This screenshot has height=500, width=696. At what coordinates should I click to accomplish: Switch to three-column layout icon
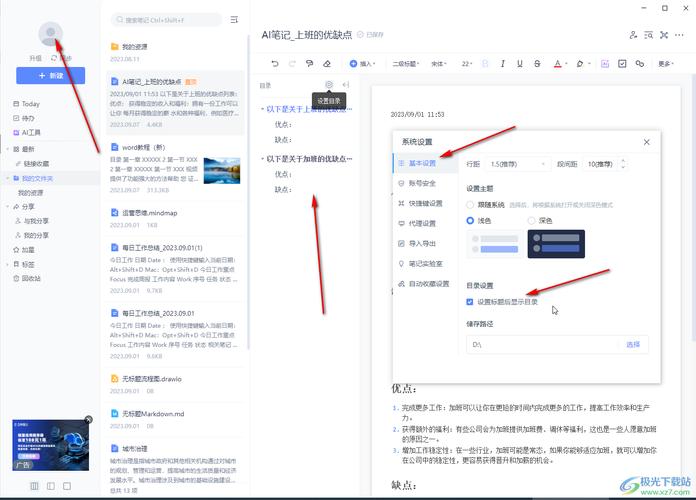click(34, 486)
